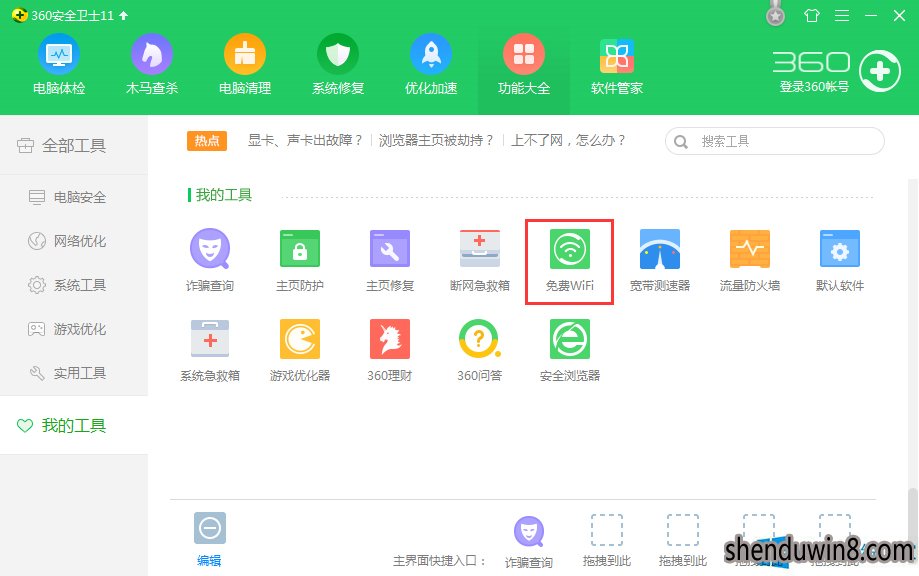Launch the 宽带测速器 tool
The image size is (919, 576).
click(660, 260)
